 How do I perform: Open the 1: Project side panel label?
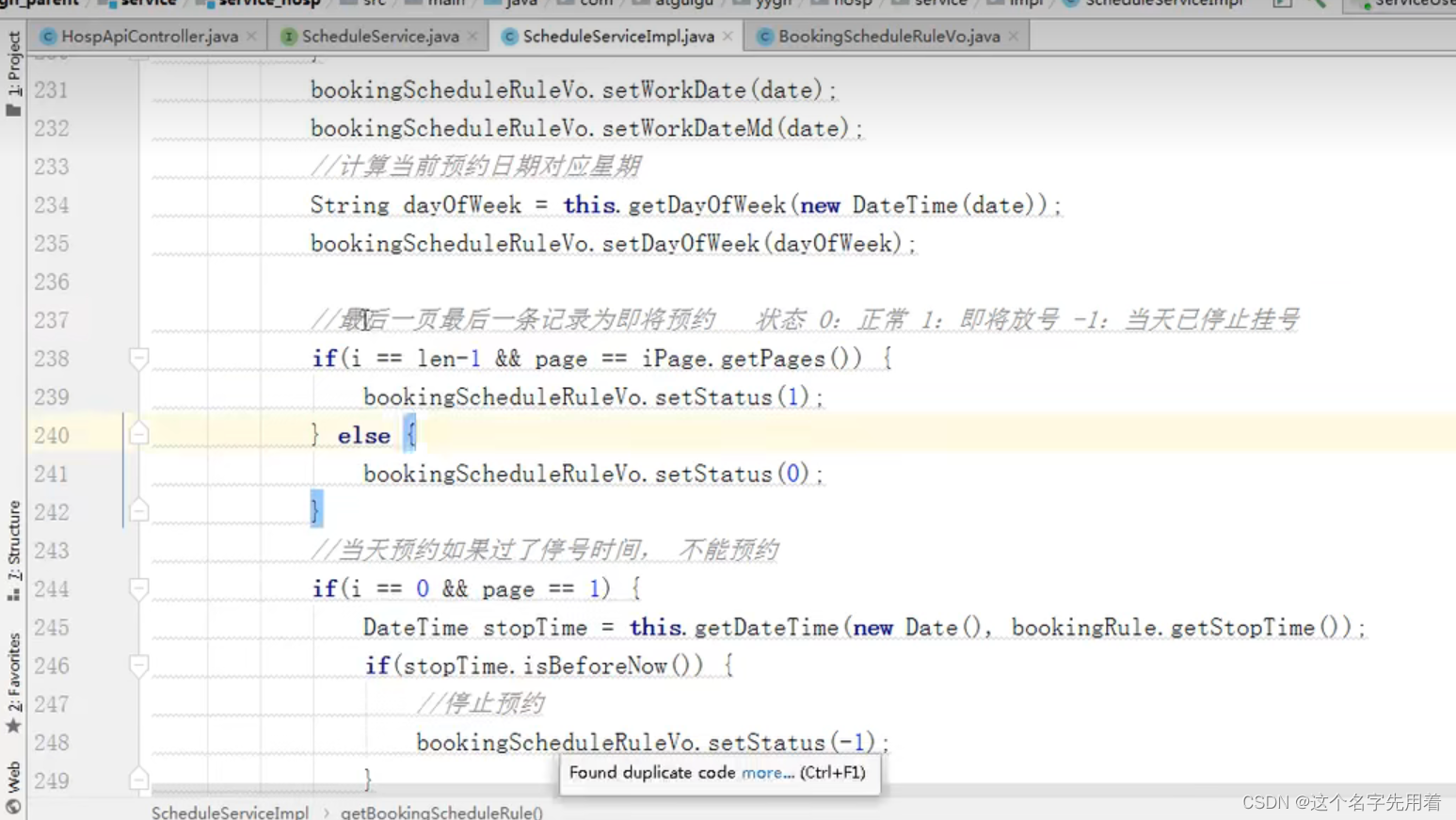pos(13,64)
